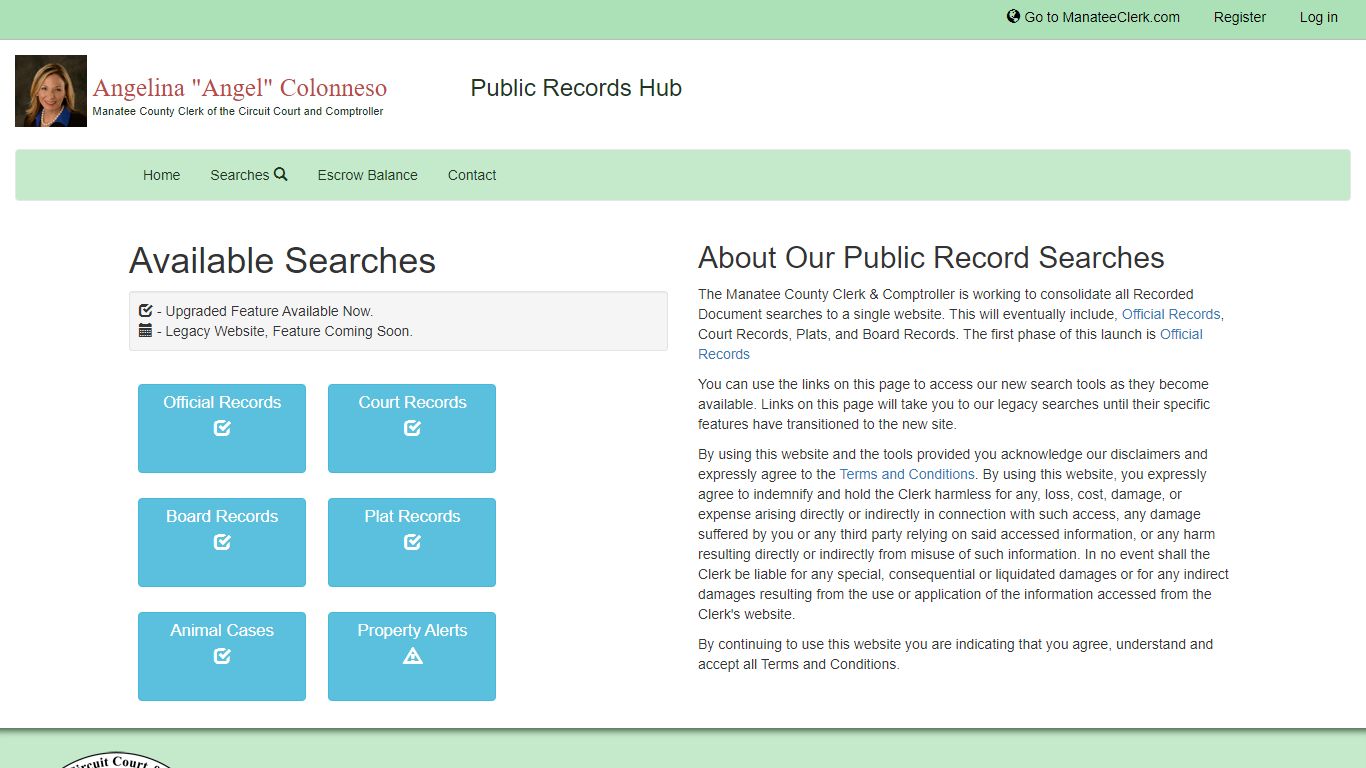Open the Property Alerts tile
The width and height of the screenshot is (1366, 768).
click(x=412, y=656)
